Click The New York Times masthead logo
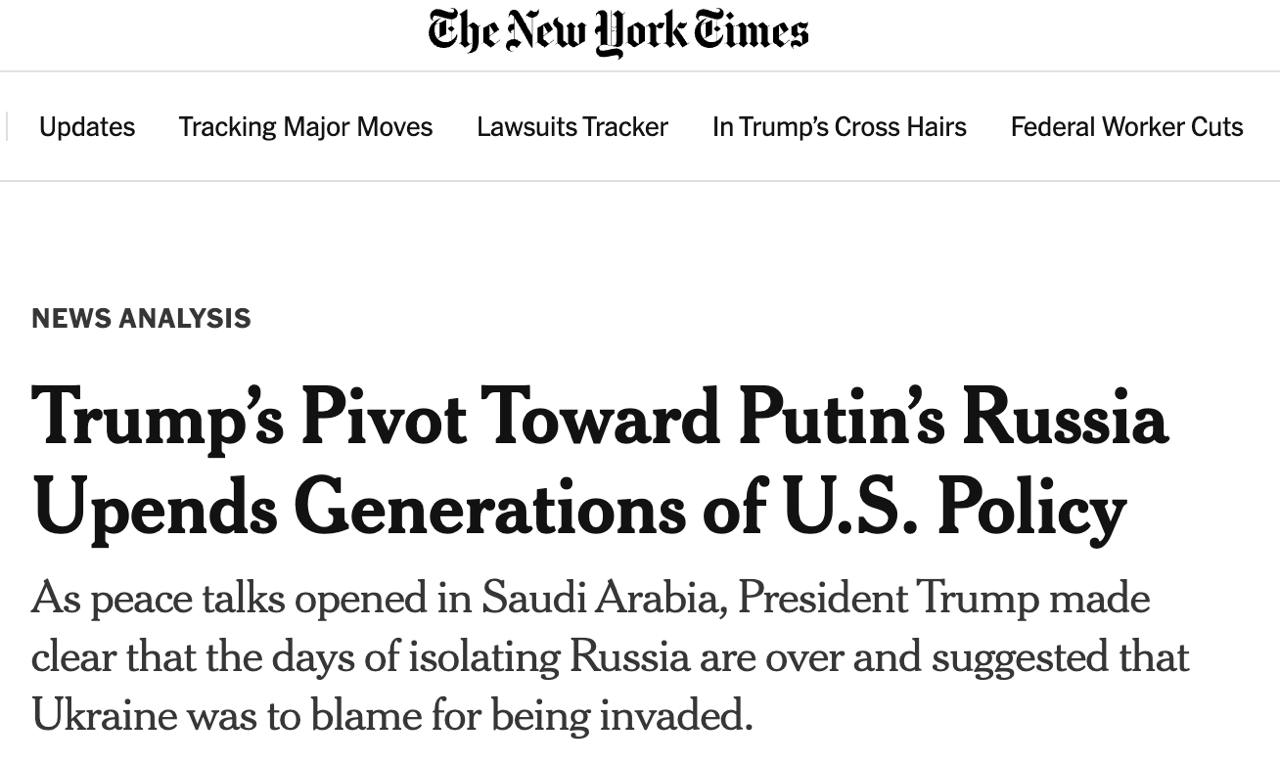Image resolution: width=1280 pixels, height=763 pixels. [618, 33]
